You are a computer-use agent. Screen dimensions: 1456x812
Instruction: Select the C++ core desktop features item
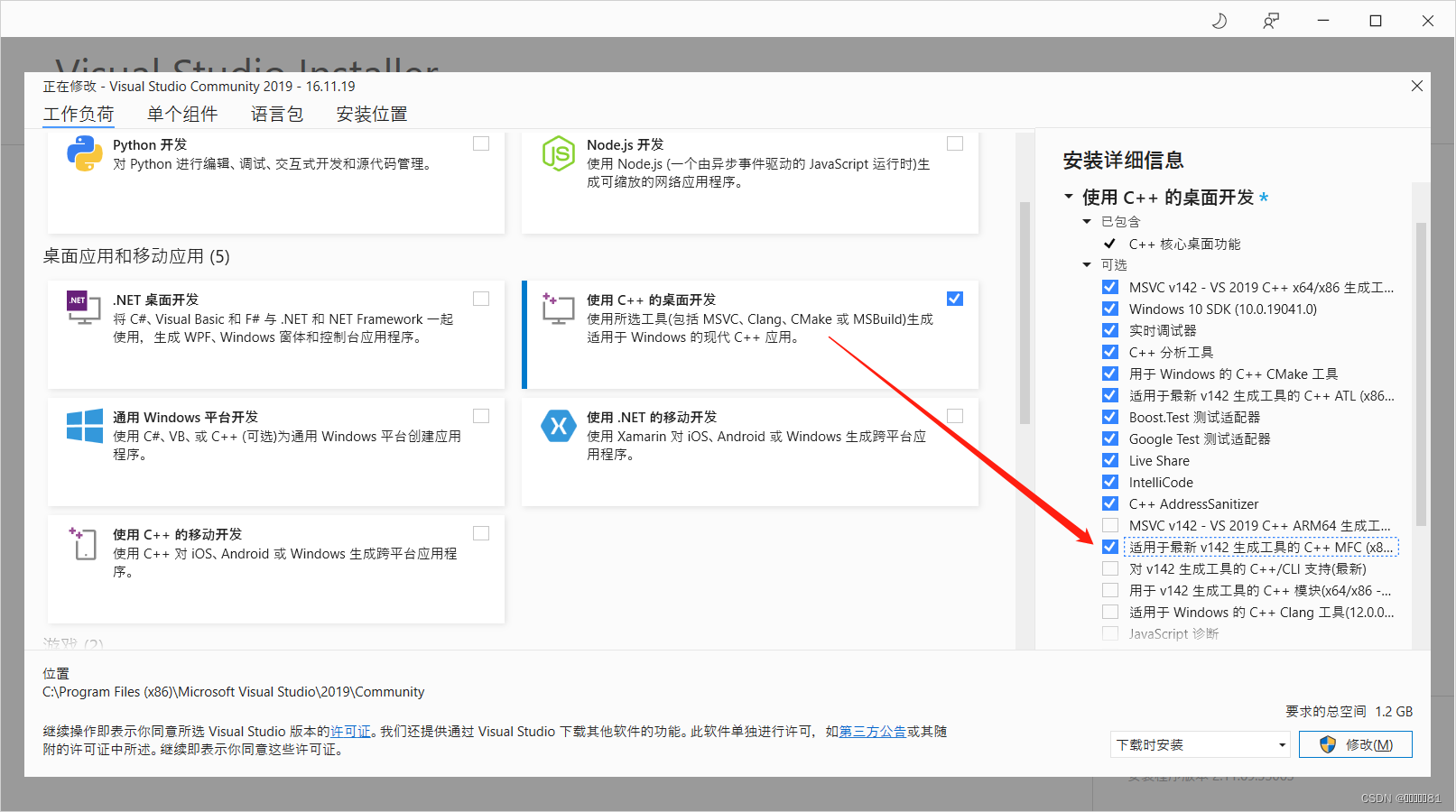click(1184, 244)
